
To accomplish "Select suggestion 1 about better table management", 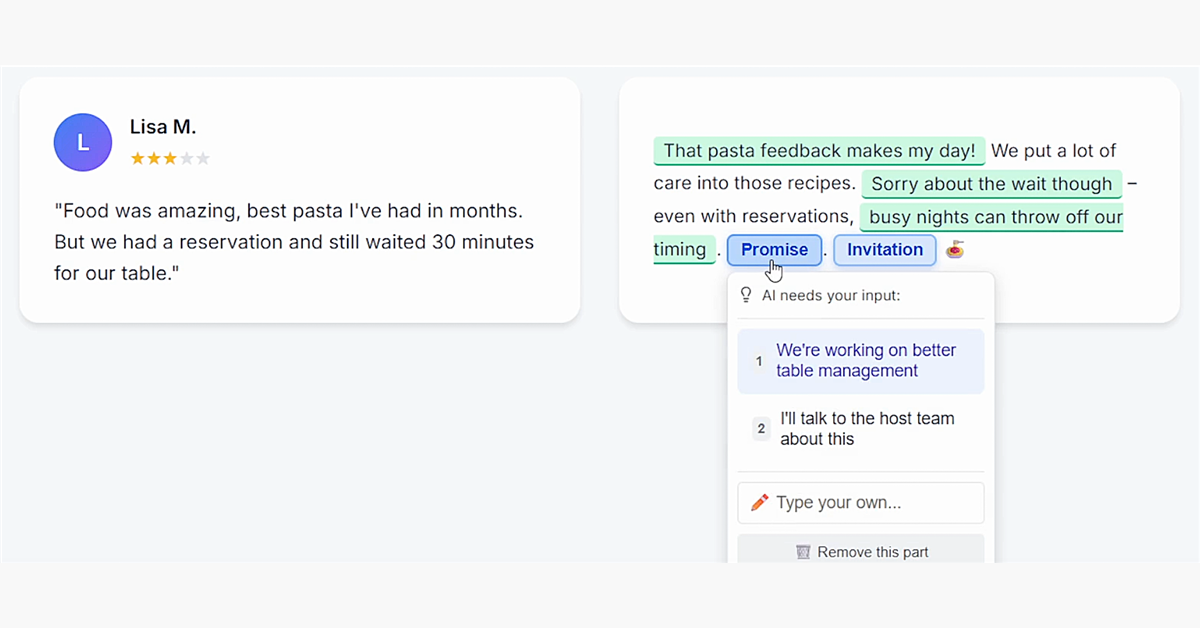I will pos(861,360).
